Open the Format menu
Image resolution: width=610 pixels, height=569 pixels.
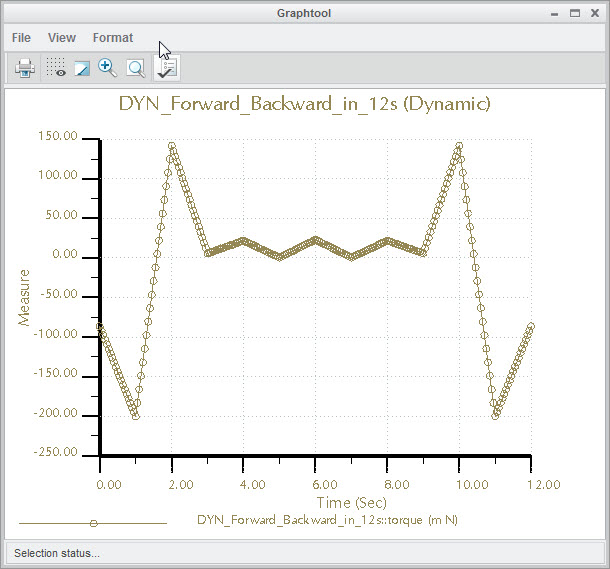(113, 38)
